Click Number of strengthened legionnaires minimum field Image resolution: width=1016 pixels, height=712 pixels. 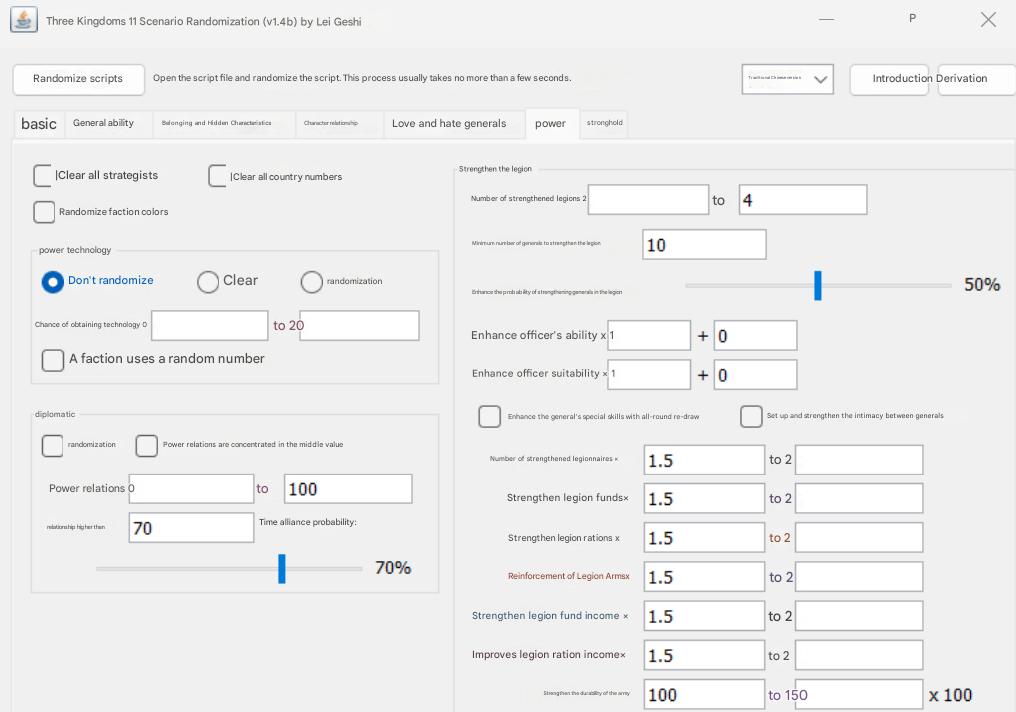click(x=704, y=460)
